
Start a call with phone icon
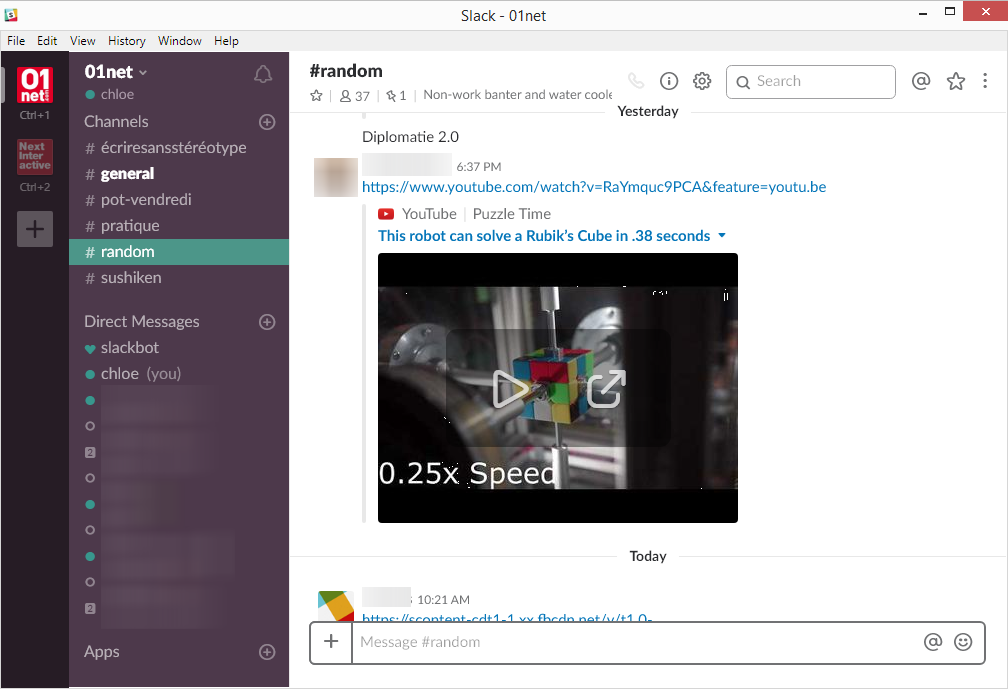[x=636, y=81]
